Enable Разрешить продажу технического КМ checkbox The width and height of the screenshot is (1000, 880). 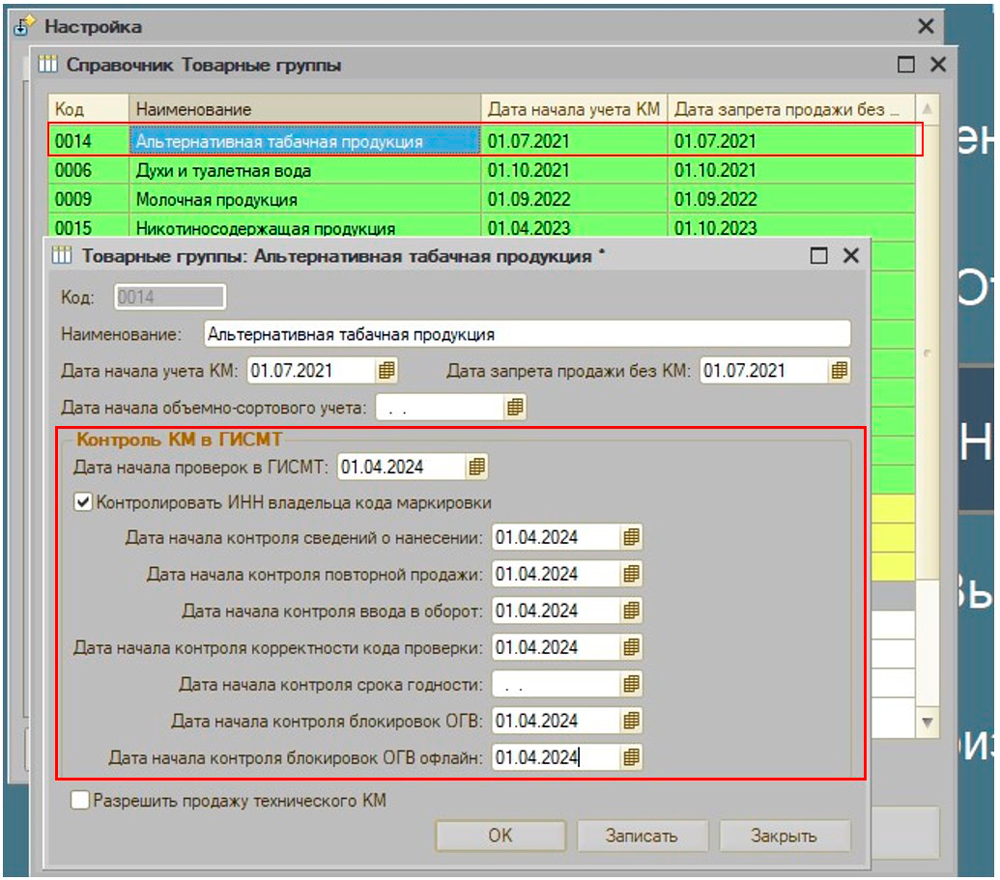pos(80,800)
